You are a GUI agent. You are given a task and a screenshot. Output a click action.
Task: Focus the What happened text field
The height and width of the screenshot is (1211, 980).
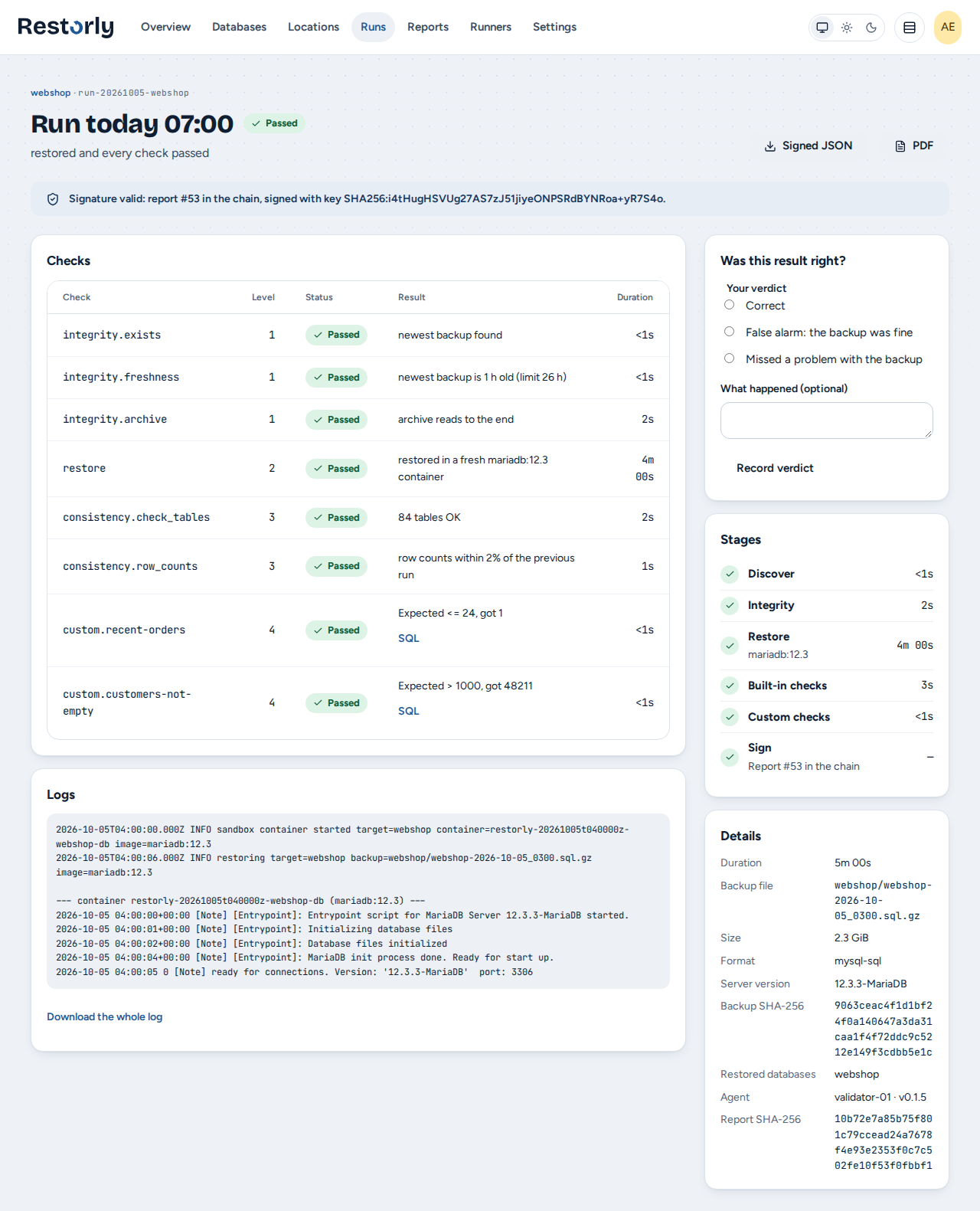(827, 421)
